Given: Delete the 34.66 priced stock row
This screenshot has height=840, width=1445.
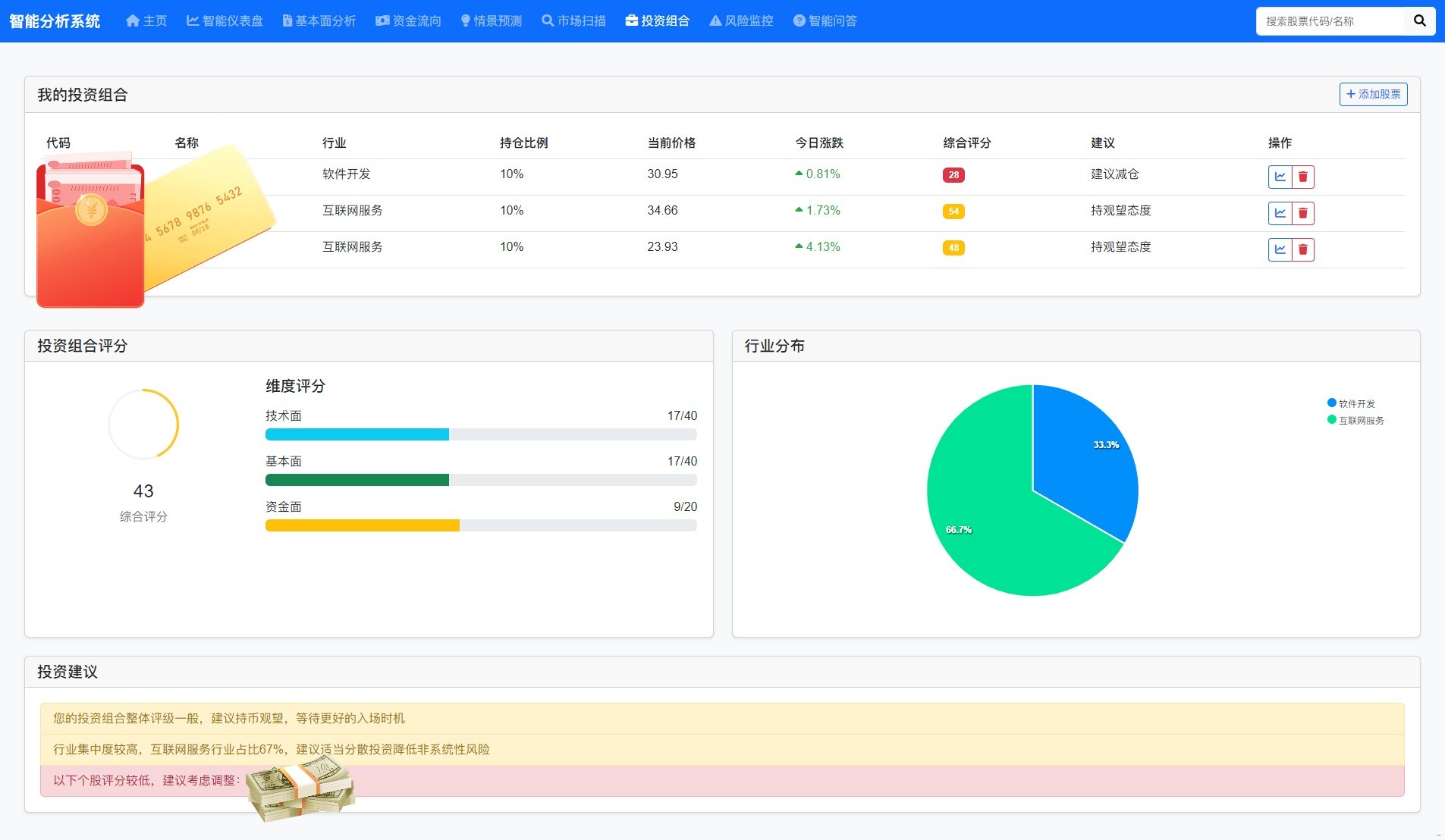Looking at the screenshot, I should (1303, 213).
